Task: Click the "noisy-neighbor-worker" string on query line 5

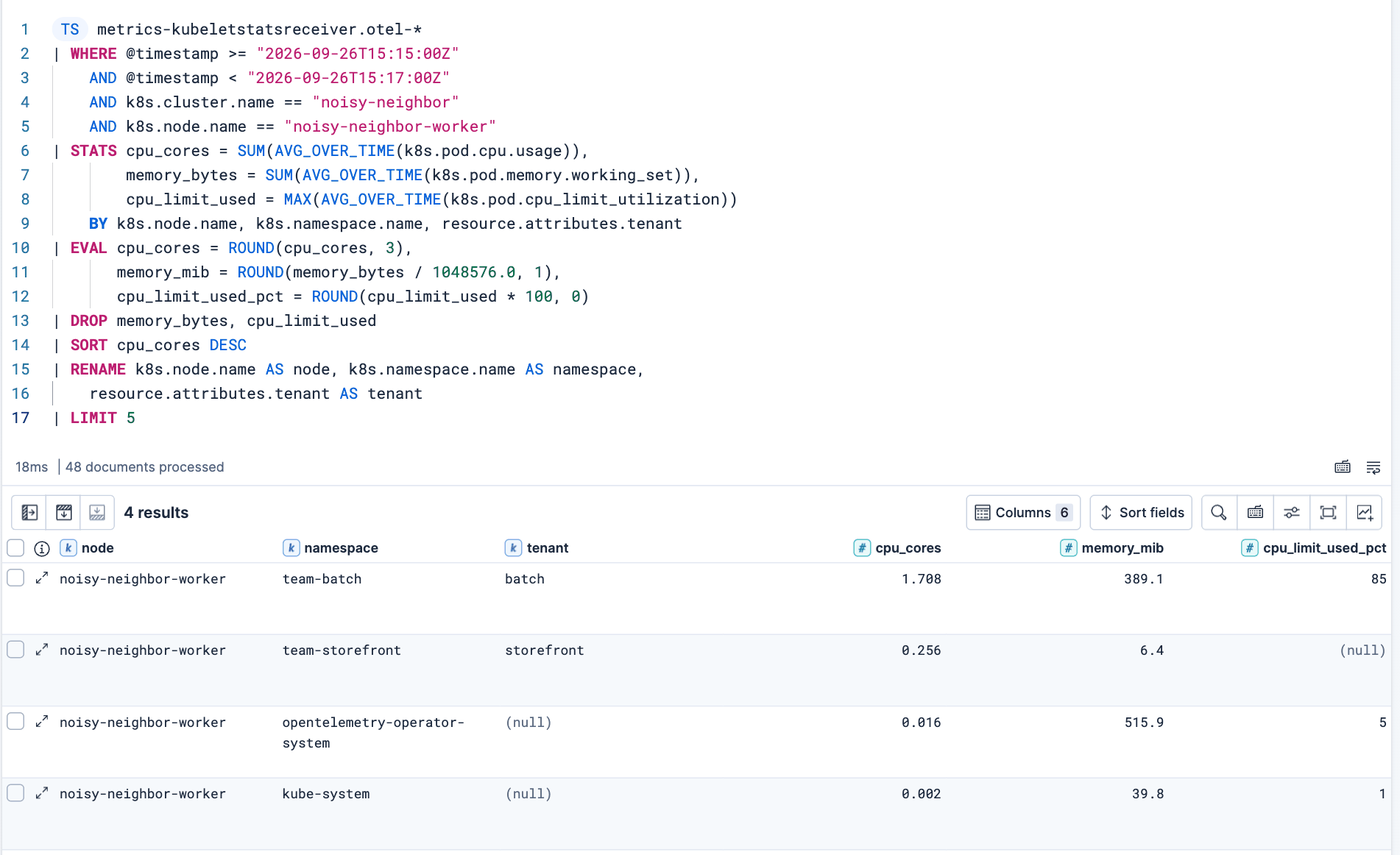Action: pos(390,127)
